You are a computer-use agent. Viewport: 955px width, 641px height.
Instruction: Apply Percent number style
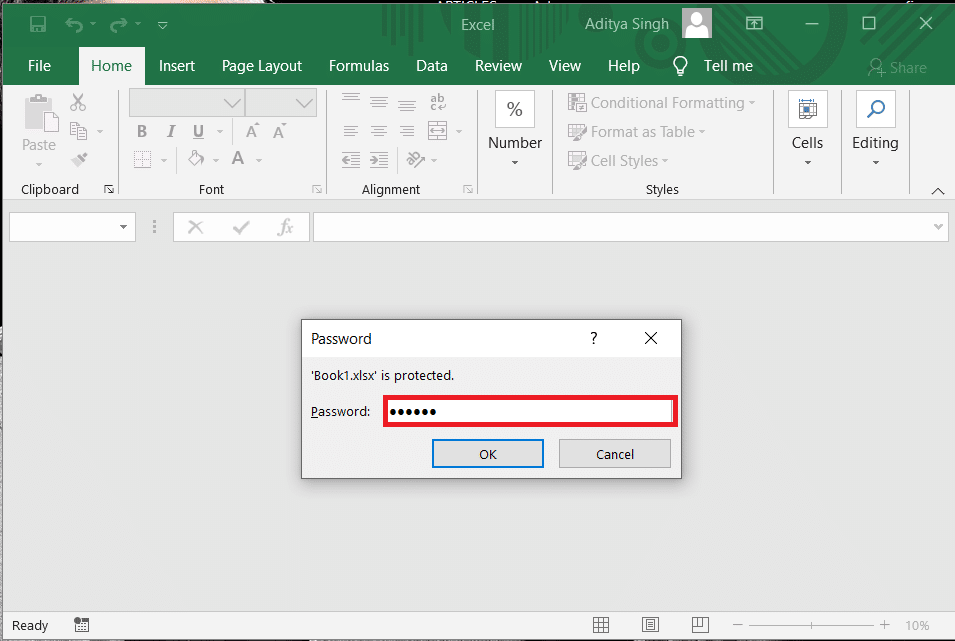pyautogui.click(x=514, y=108)
